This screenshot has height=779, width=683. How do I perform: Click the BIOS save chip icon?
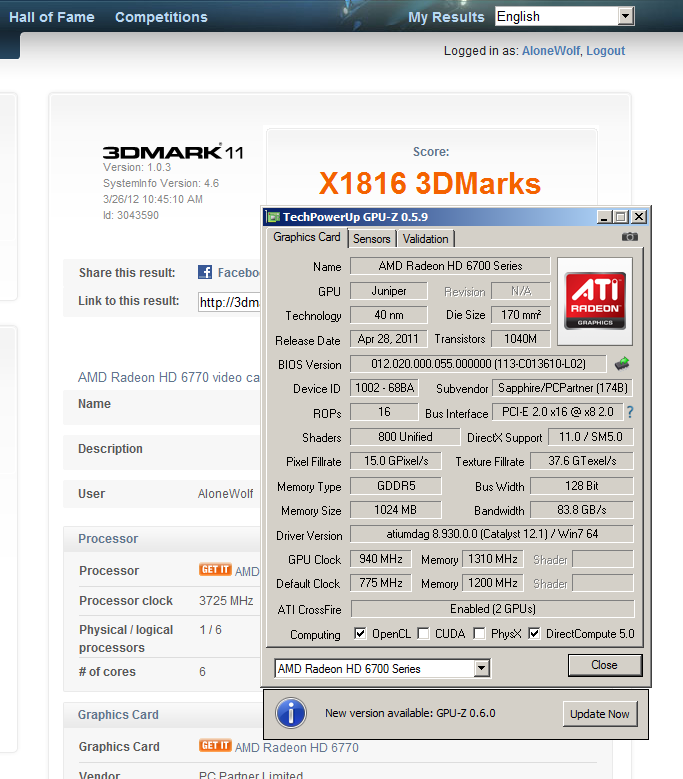tap(622, 364)
